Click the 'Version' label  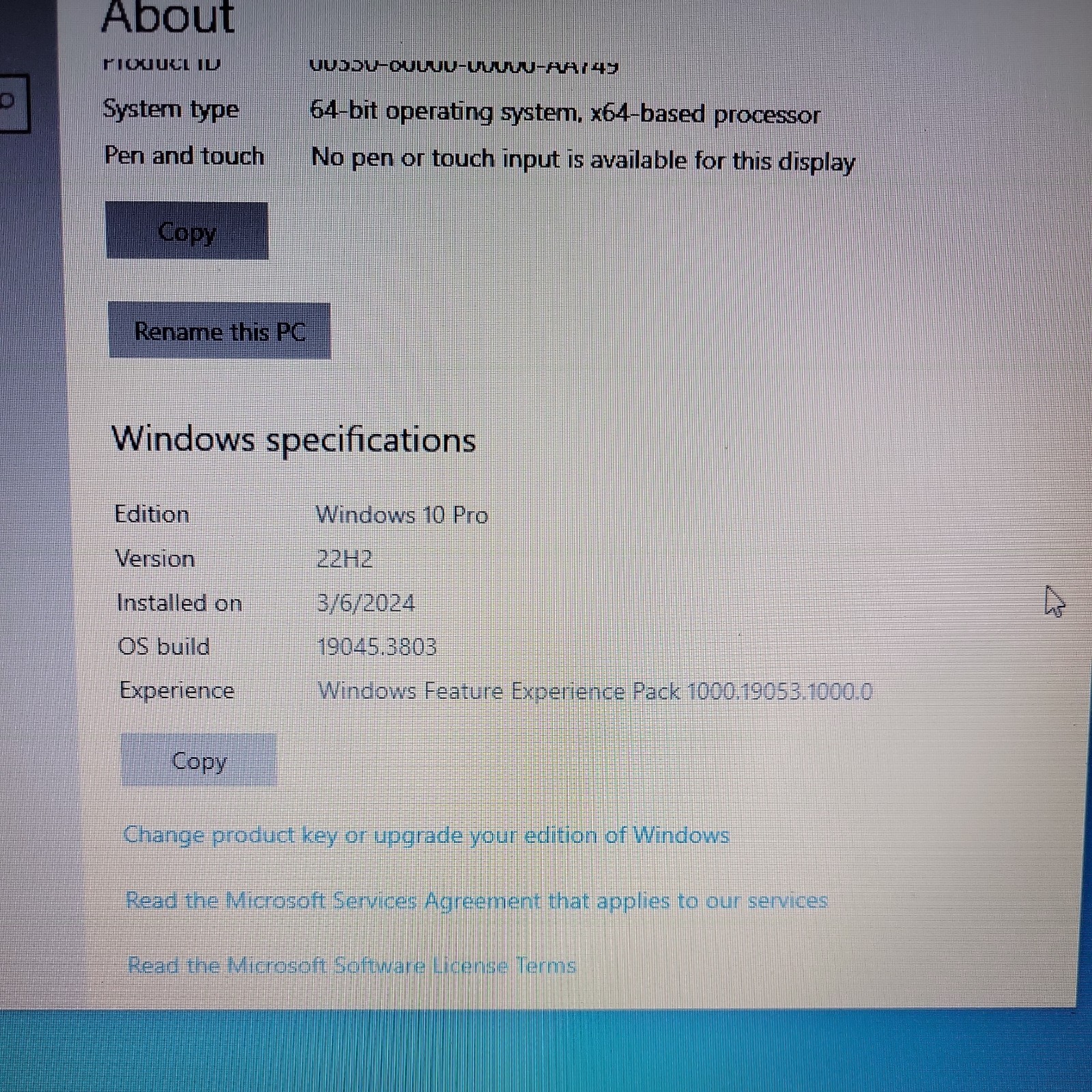pyautogui.click(x=156, y=558)
